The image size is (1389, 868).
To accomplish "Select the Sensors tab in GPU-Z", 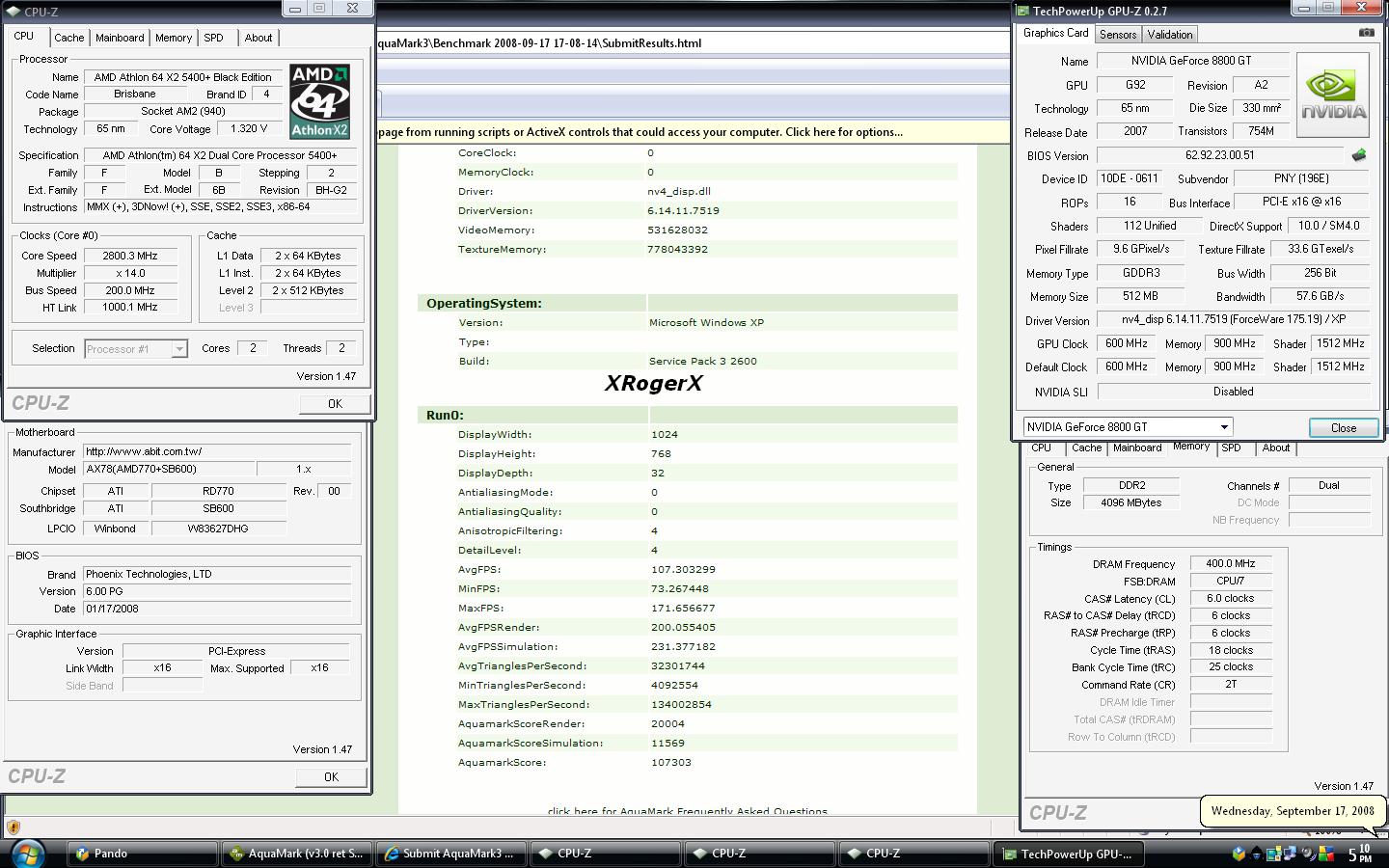I will [x=1118, y=35].
